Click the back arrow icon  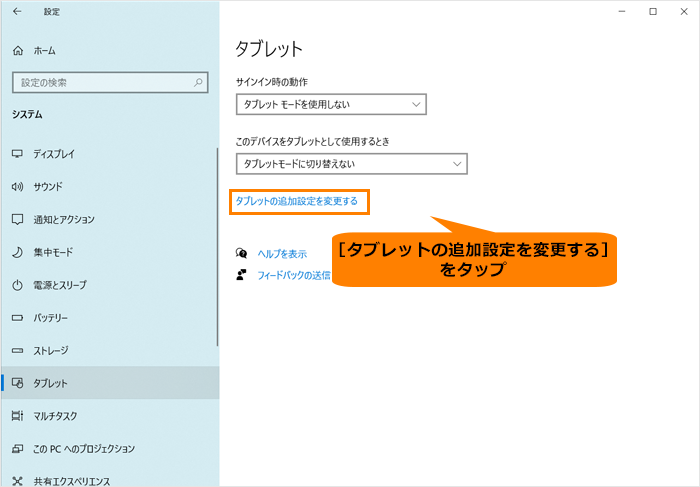tap(17, 12)
